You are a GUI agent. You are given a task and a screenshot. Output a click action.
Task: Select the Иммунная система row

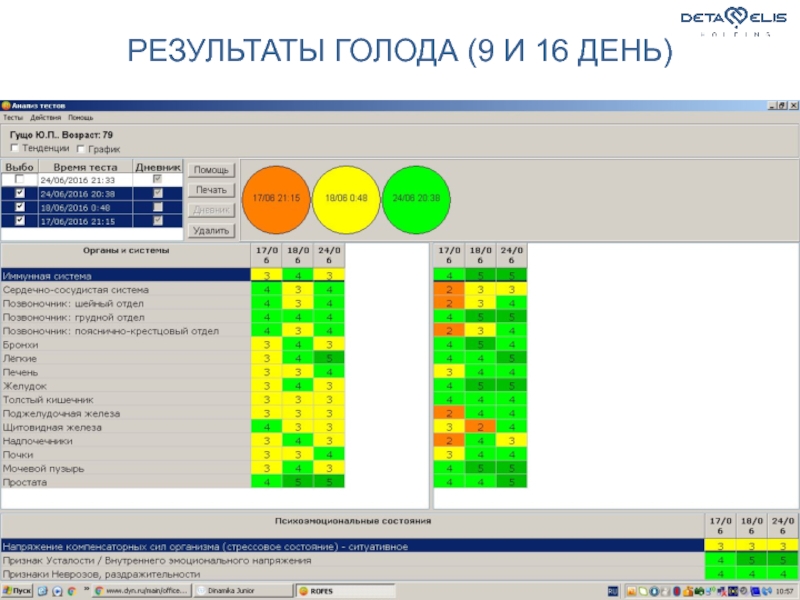pyautogui.click(x=124, y=275)
